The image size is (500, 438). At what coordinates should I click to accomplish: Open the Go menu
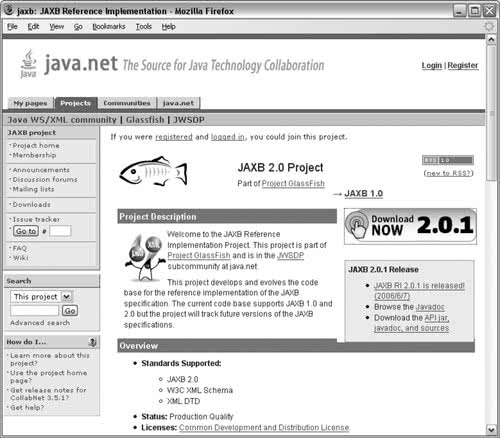click(x=78, y=26)
